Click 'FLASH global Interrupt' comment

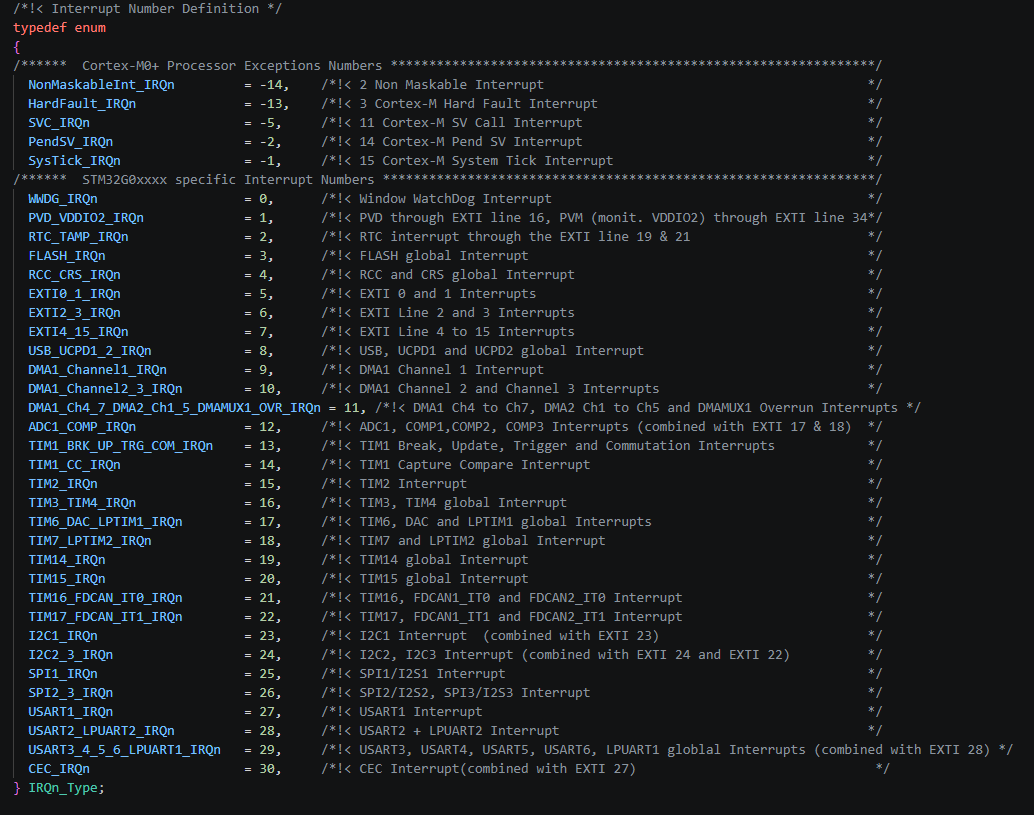click(444, 257)
